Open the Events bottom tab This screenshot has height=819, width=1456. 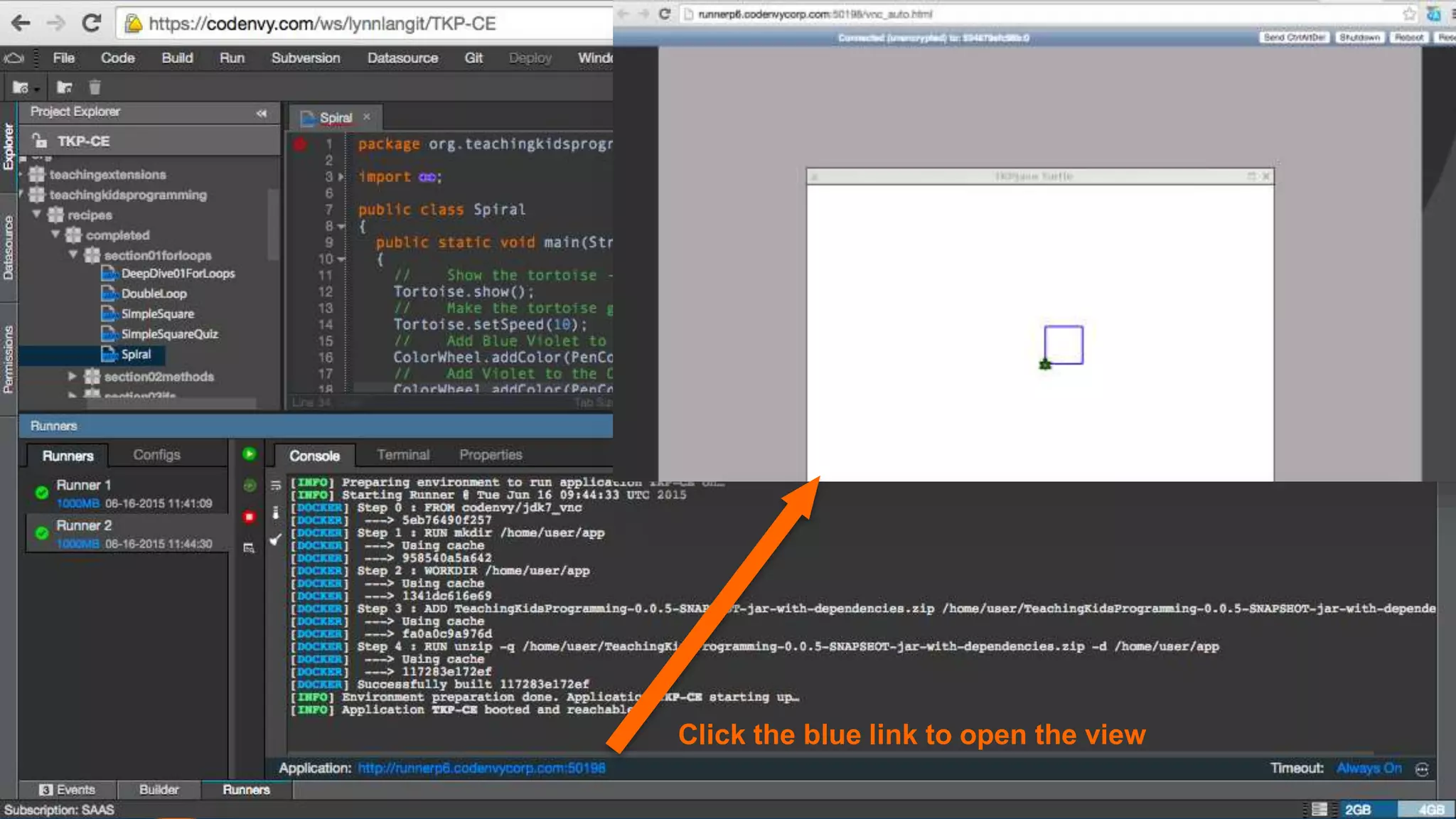point(67,790)
